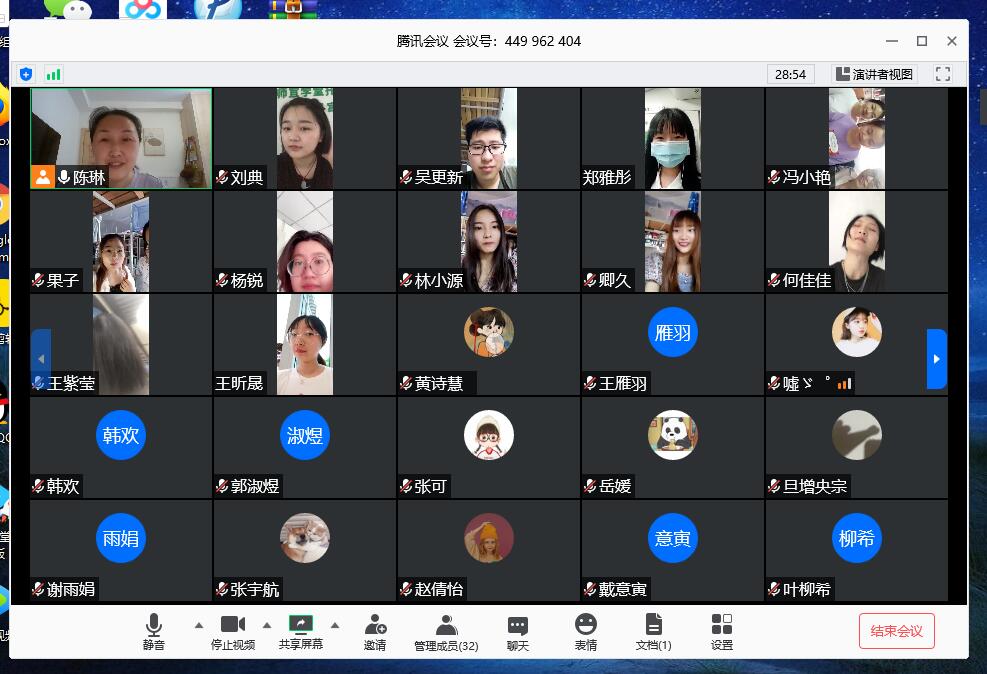The width and height of the screenshot is (987, 674).
Task: Expand audio options arrow beside 静音
Action: [x=198, y=626]
